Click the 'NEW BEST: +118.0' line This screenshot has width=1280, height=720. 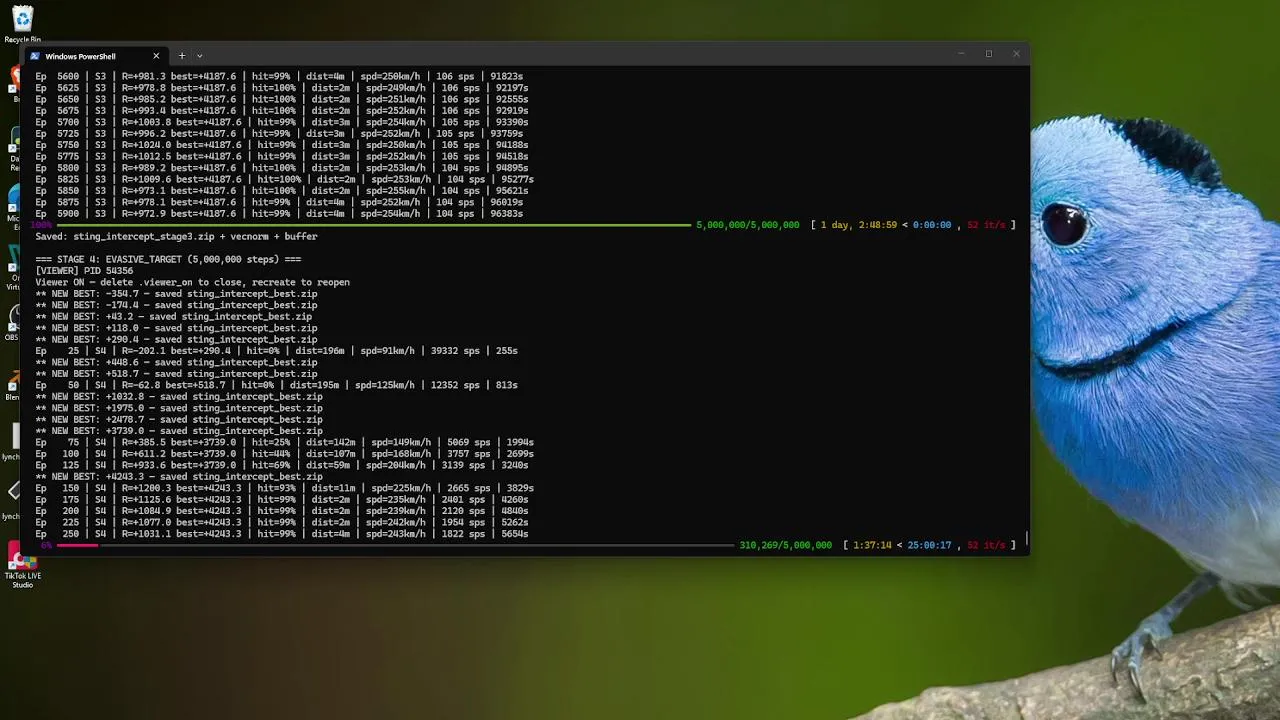176,328
